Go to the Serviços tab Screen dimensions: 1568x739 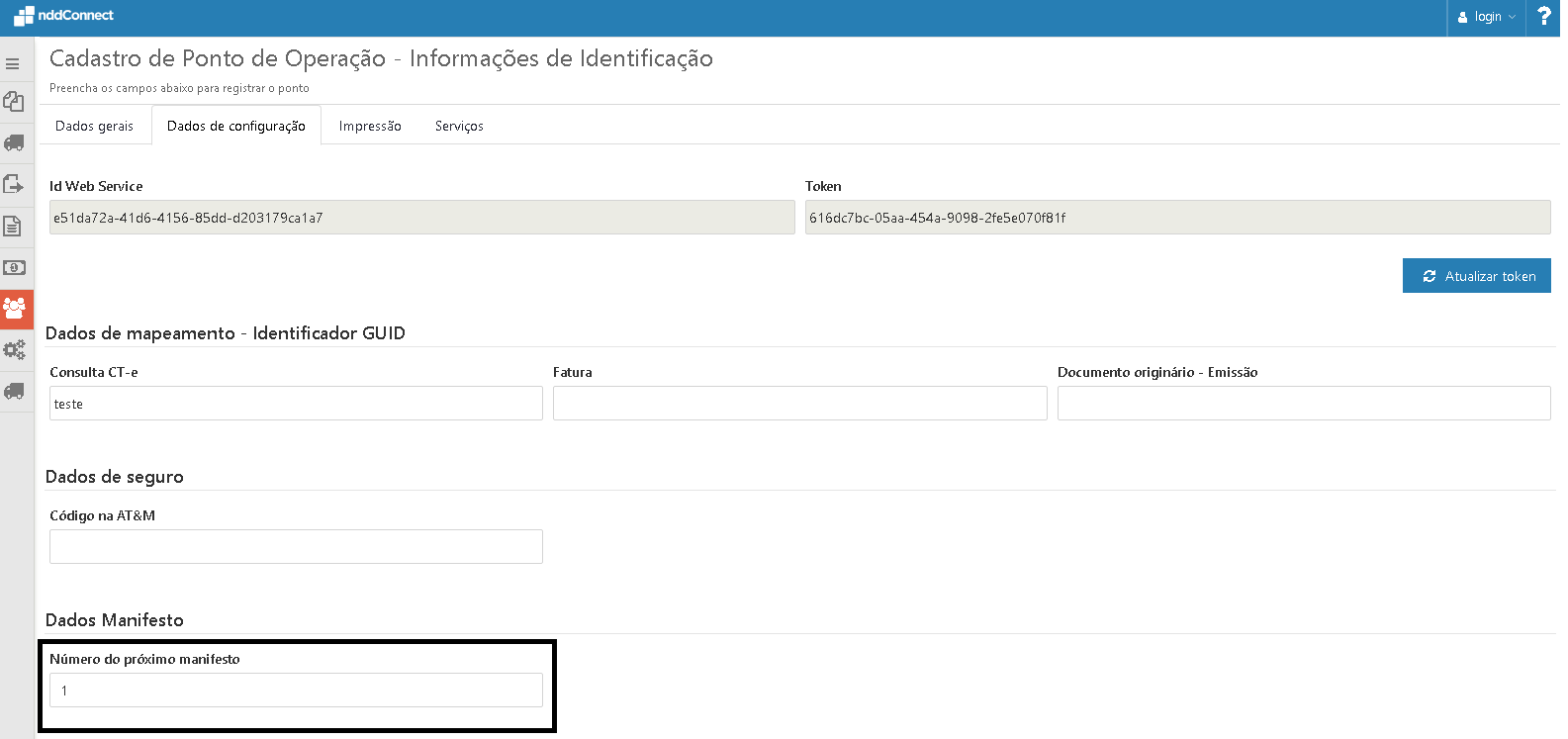pyautogui.click(x=459, y=126)
